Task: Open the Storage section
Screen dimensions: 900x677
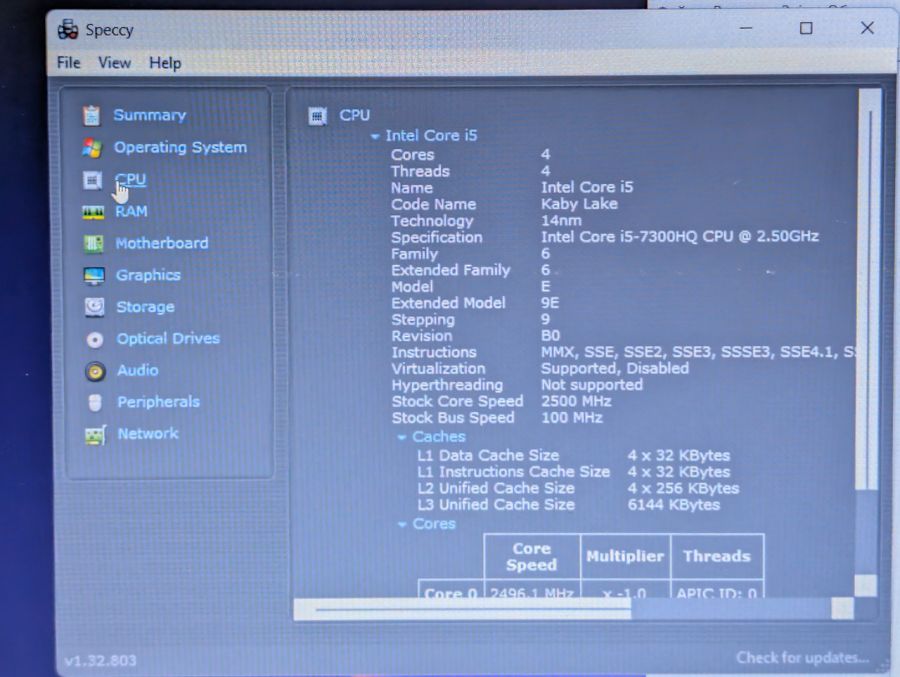Action: pos(145,307)
